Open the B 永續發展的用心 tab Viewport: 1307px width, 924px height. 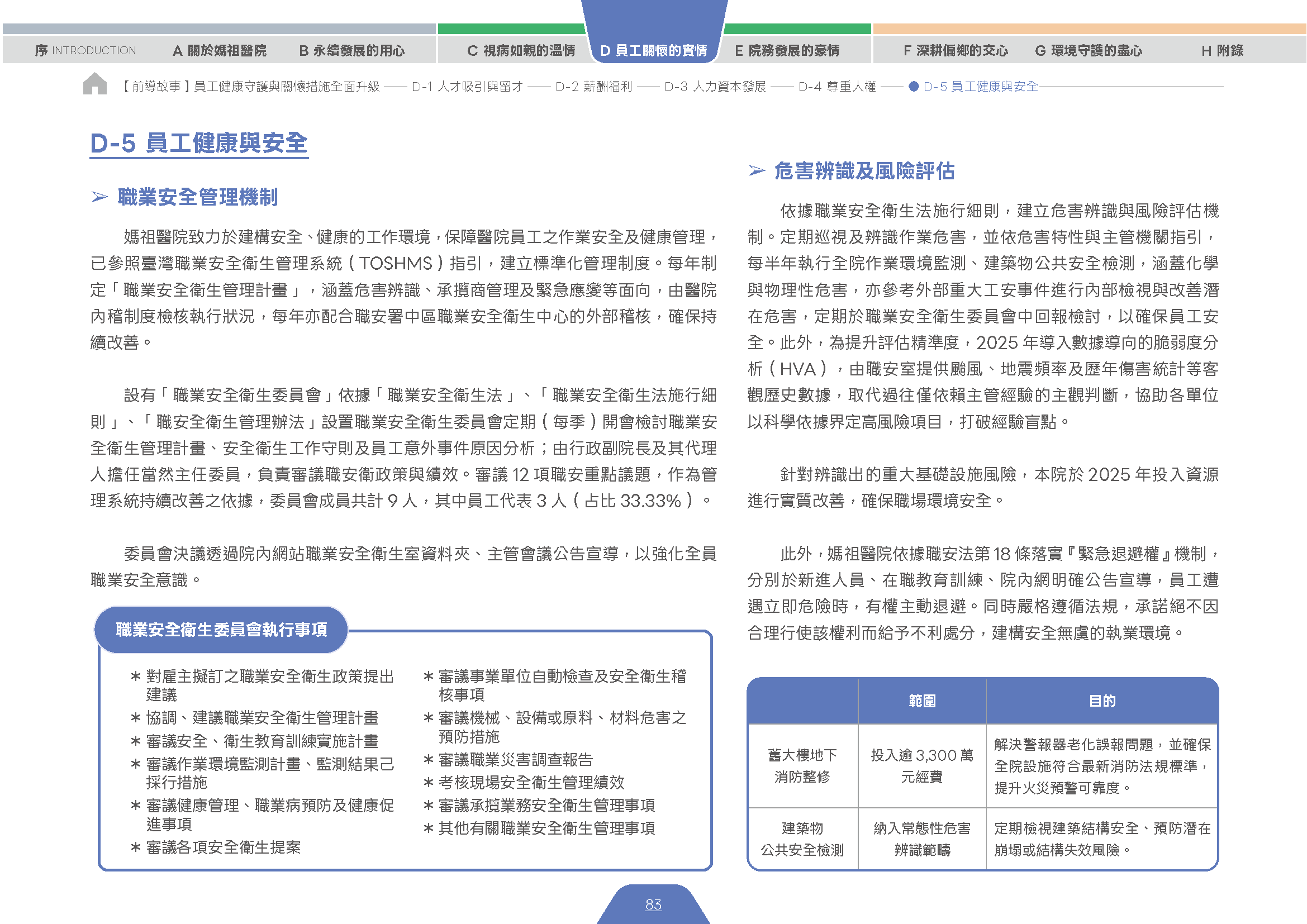coord(352,51)
